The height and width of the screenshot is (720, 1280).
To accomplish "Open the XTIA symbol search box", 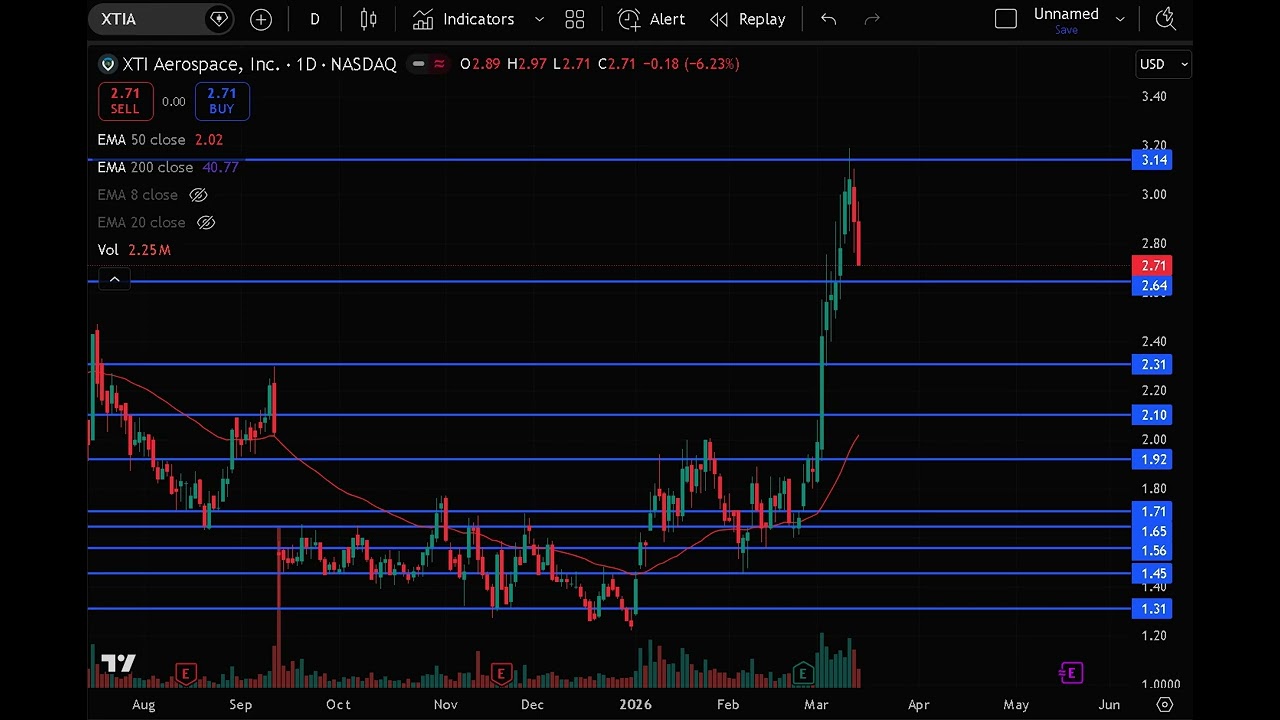I will pyautogui.click(x=160, y=19).
